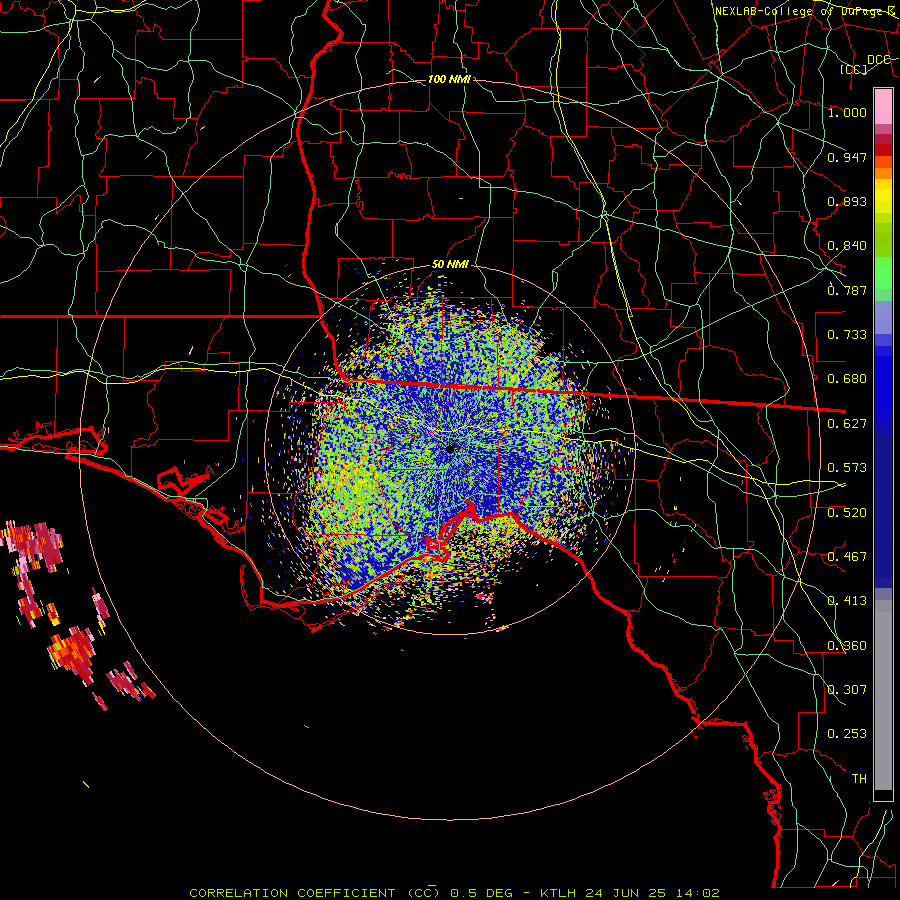Select the 0.307 scale value
The height and width of the screenshot is (900, 900).
click(x=847, y=690)
